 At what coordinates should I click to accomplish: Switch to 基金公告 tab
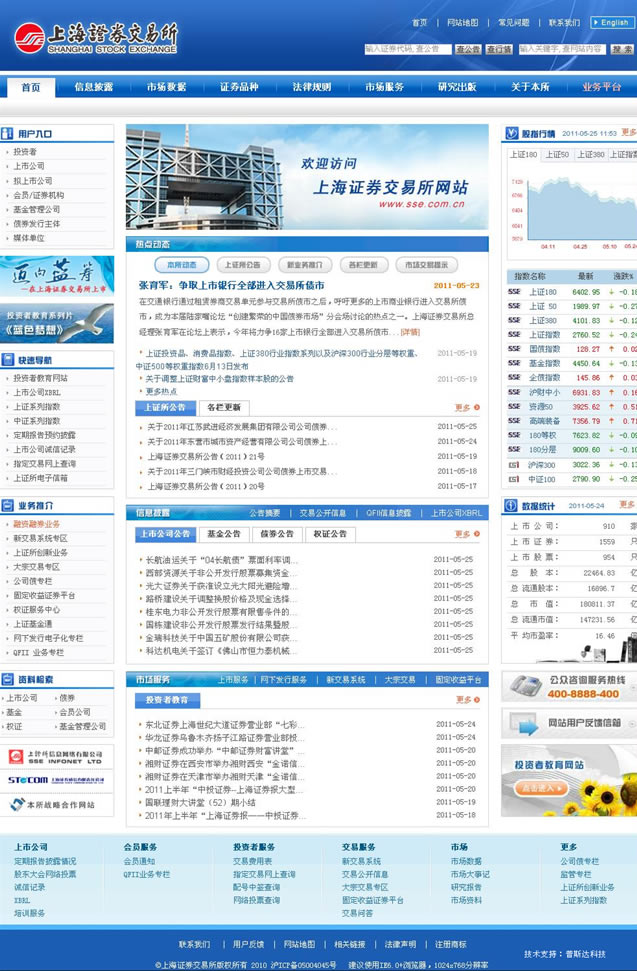(x=224, y=534)
